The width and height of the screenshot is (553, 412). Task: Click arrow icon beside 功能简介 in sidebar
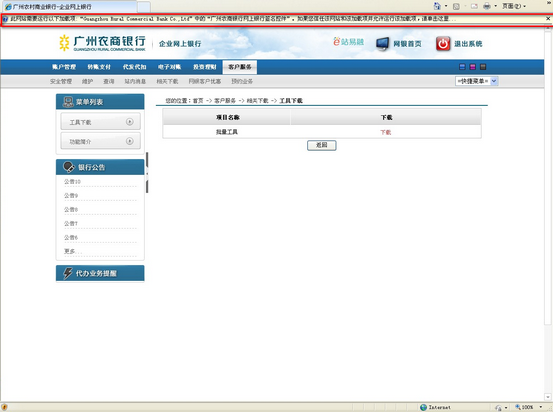130,141
